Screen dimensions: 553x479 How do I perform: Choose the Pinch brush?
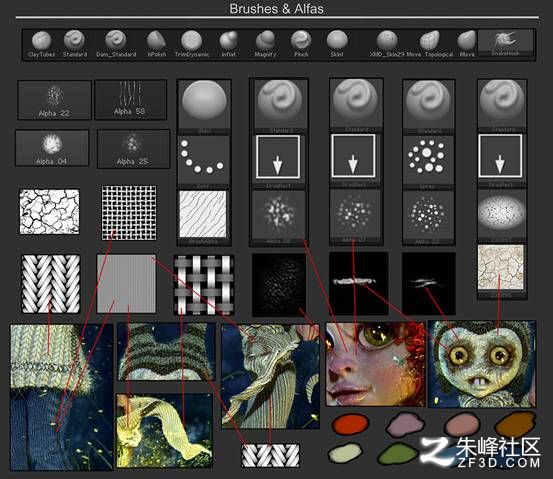(x=301, y=44)
